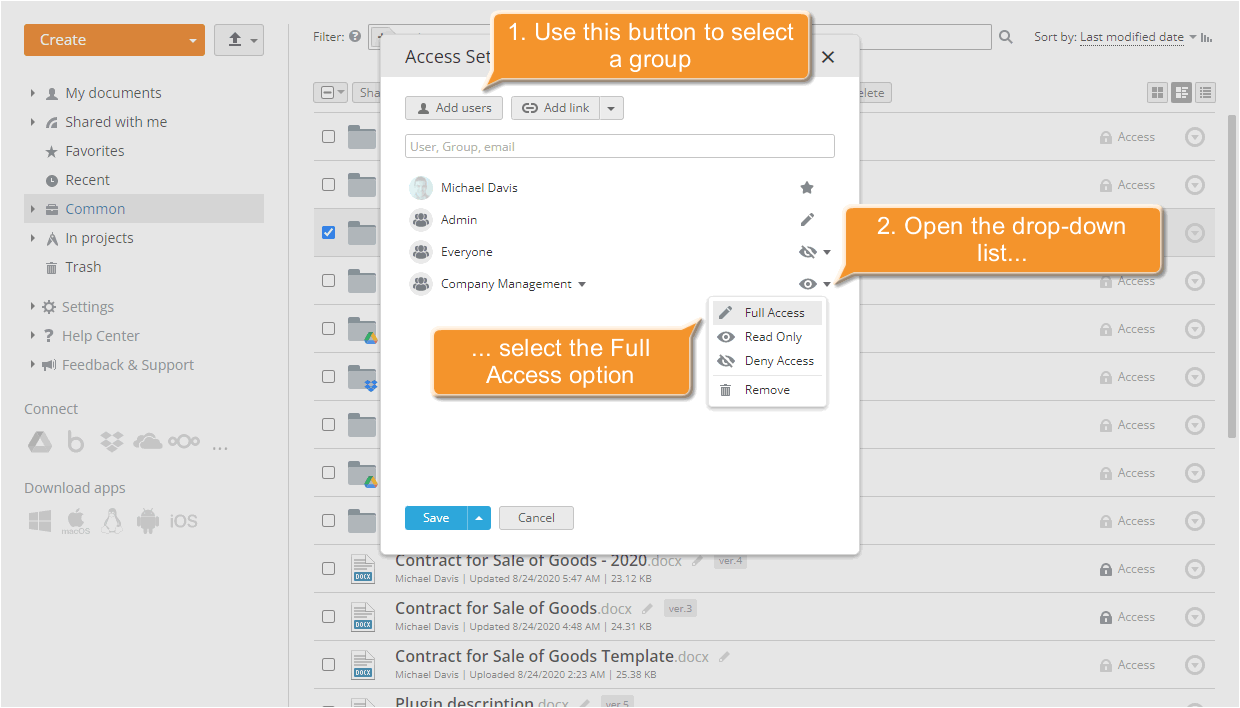Connect OneDrive cloud storage
This screenshot has height=708, width=1240.
pyautogui.click(x=148, y=441)
